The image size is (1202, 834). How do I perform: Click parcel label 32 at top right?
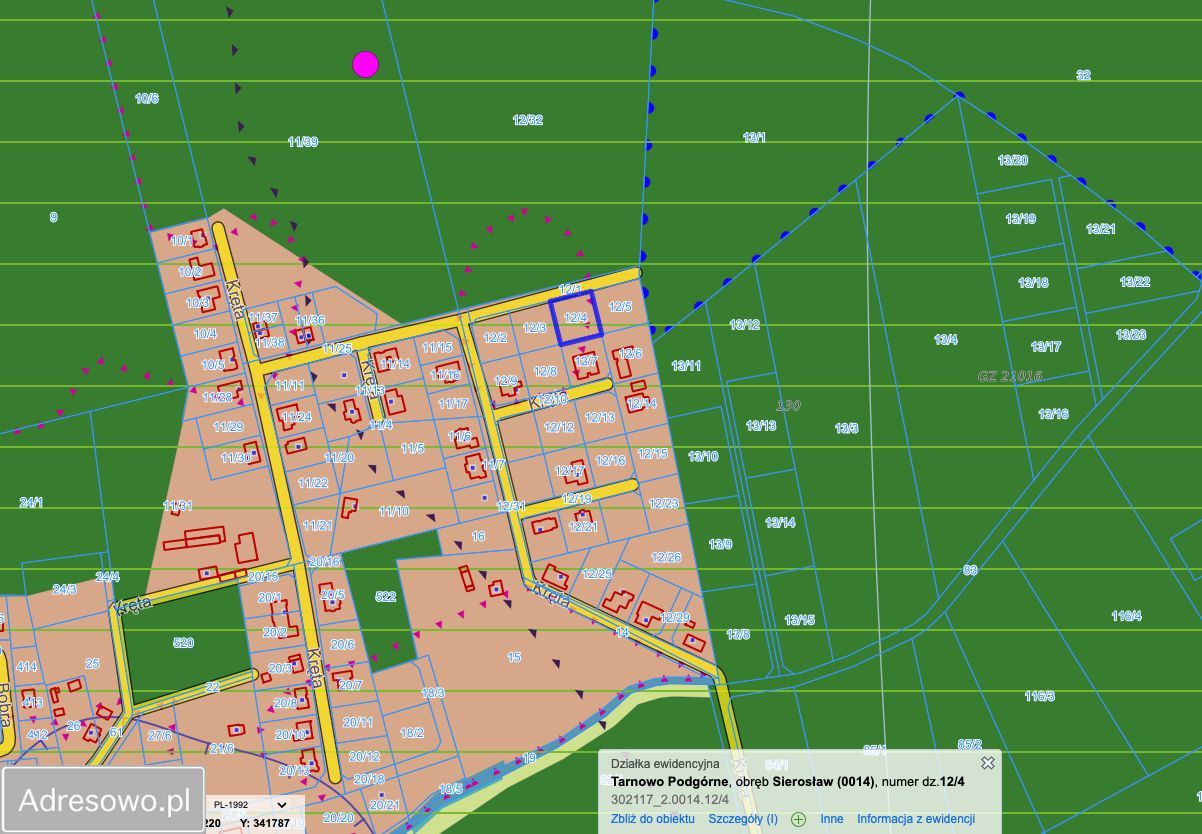[x=1083, y=75]
